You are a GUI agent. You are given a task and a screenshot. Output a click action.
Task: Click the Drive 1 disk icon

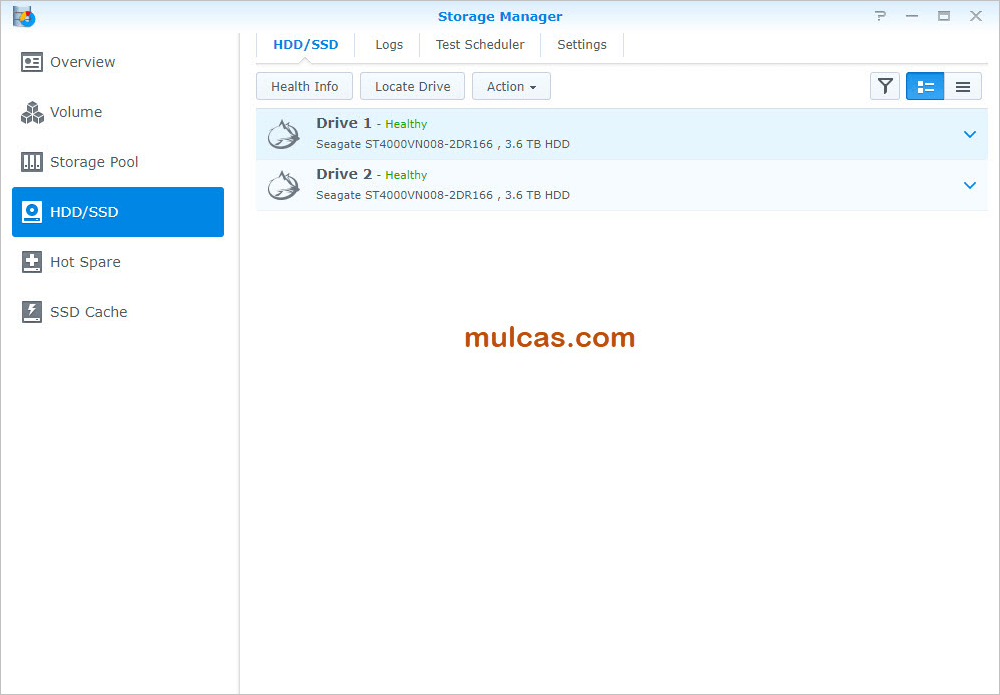[284, 134]
